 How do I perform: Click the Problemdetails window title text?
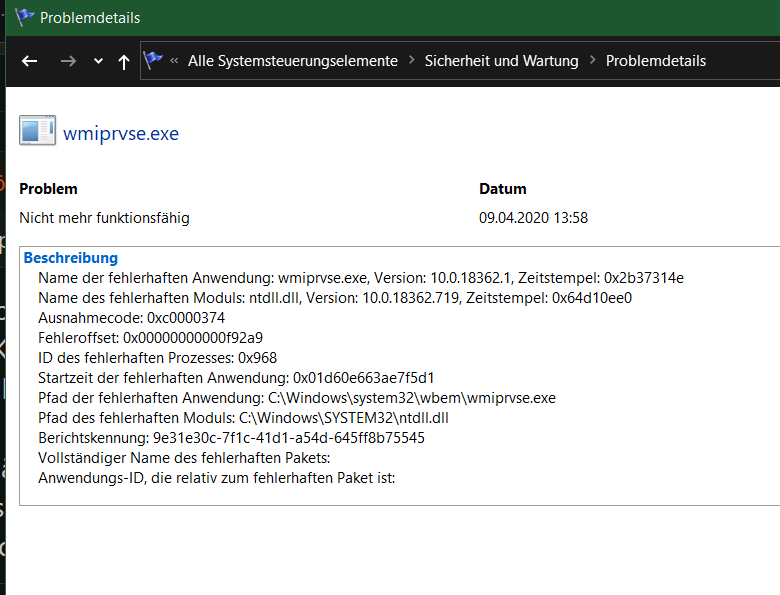[90, 18]
